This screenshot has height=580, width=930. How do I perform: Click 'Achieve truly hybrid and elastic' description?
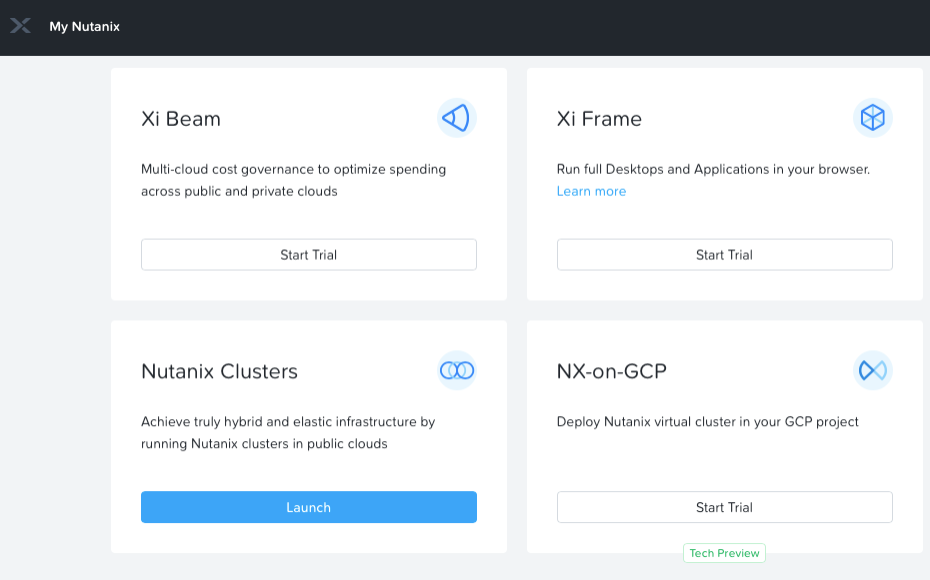288,432
